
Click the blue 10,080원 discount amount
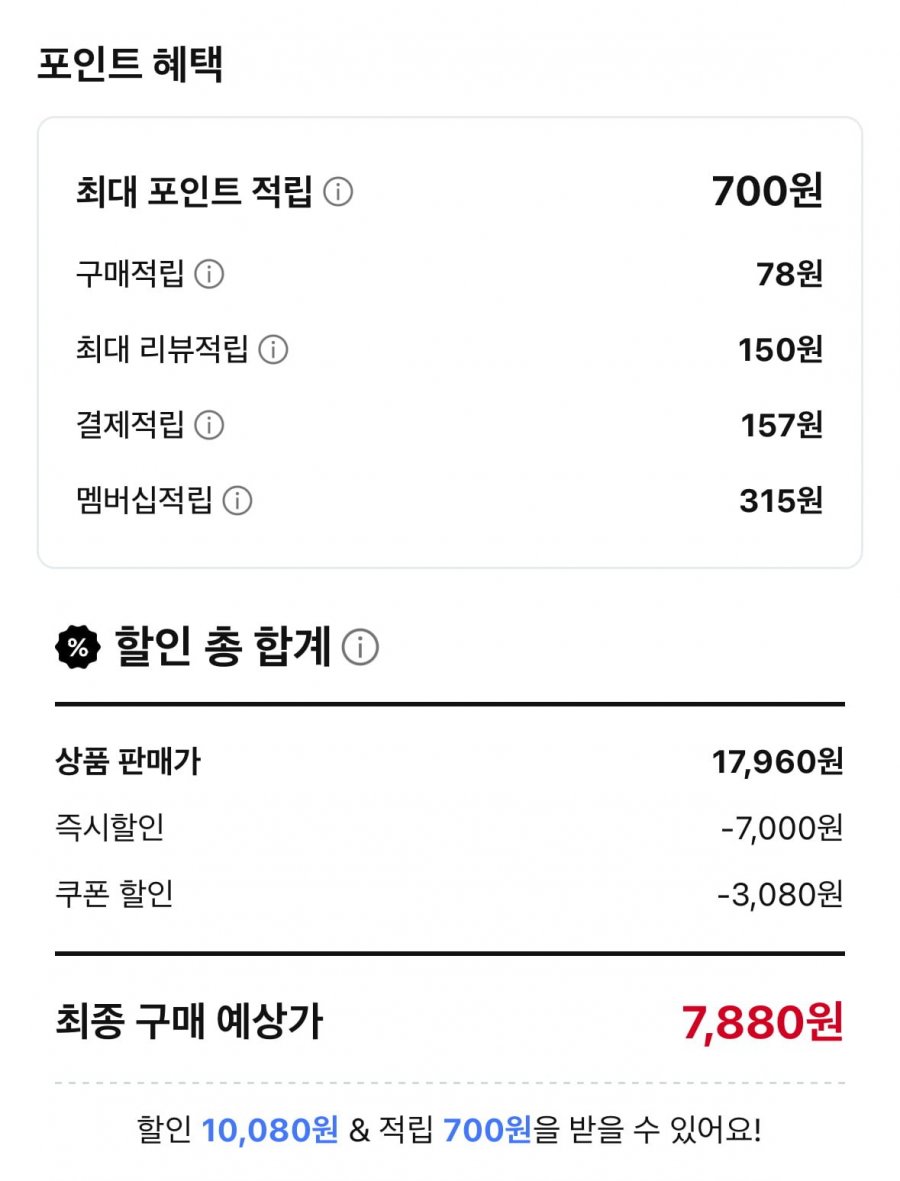coord(270,1131)
